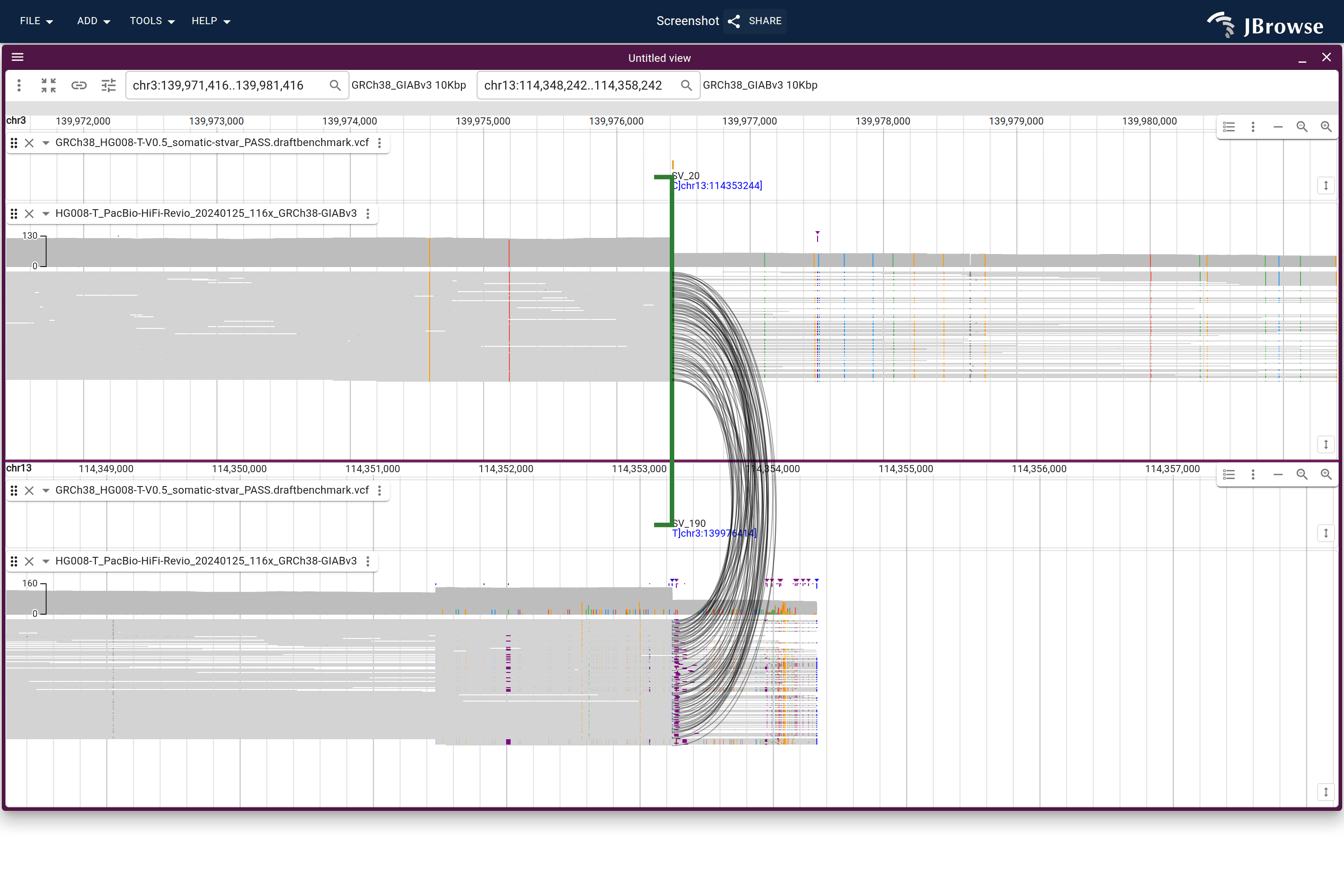Click the square-off views icon
The image size is (1344, 896).
click(48, 85)
